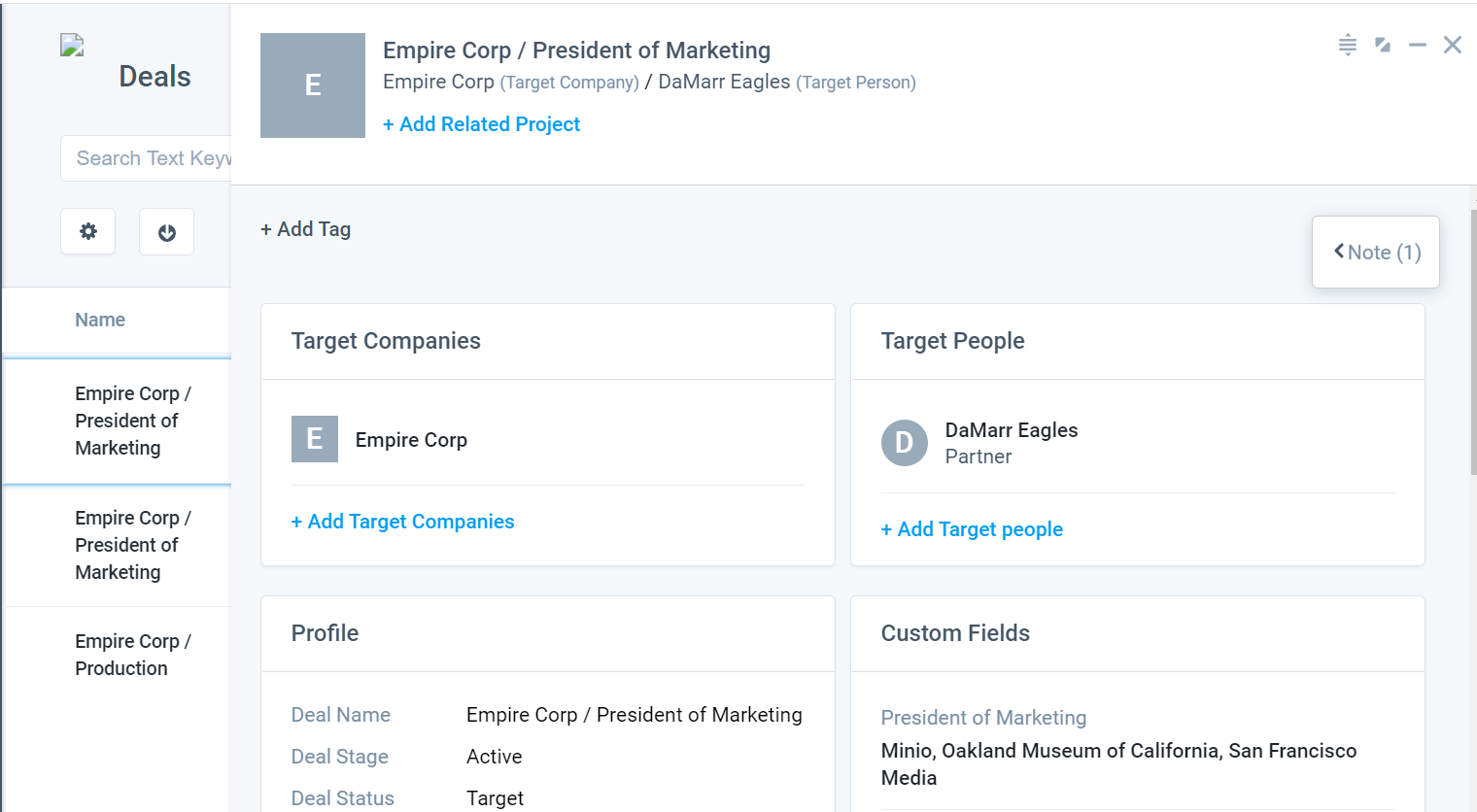Click the Empire Corp E company icon
The width and height of the screenshot is (1477, 812).
click(315, 439)
